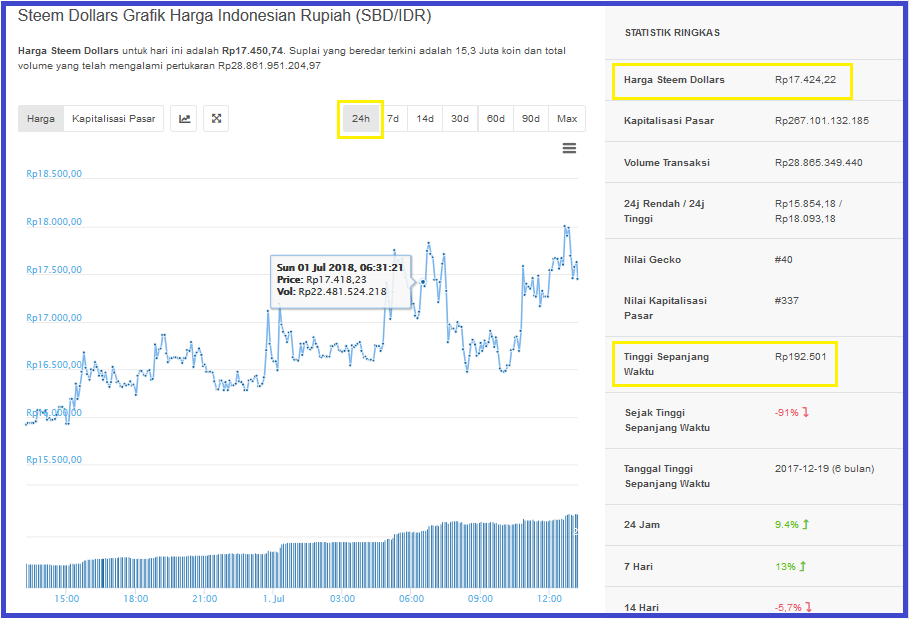Open the fullscreen expand chart icon

click(x=216, y=119)
